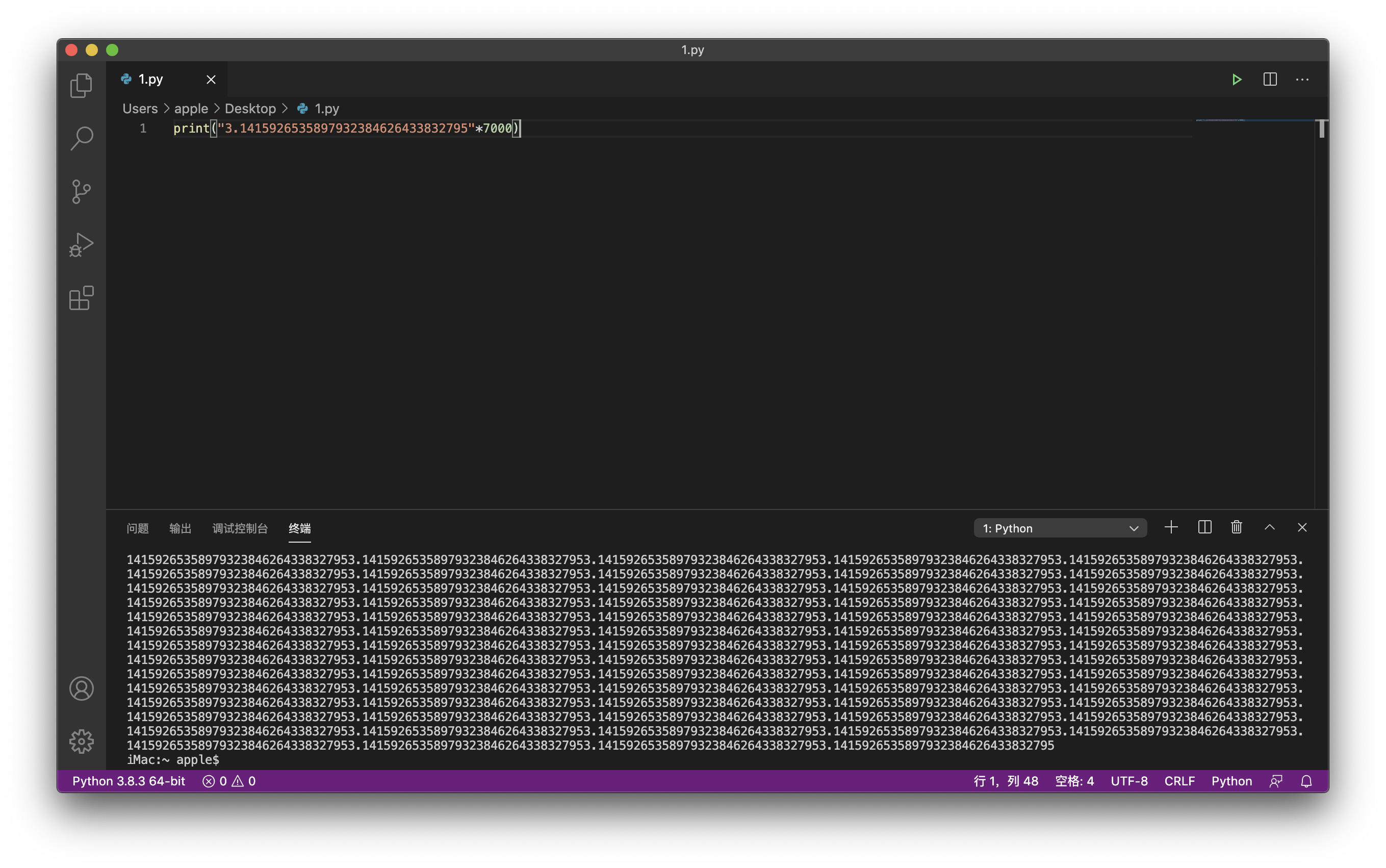The image size is (1386, 868).
Task: Open the feedback icon in status bar
Action: coord(1276,781)
